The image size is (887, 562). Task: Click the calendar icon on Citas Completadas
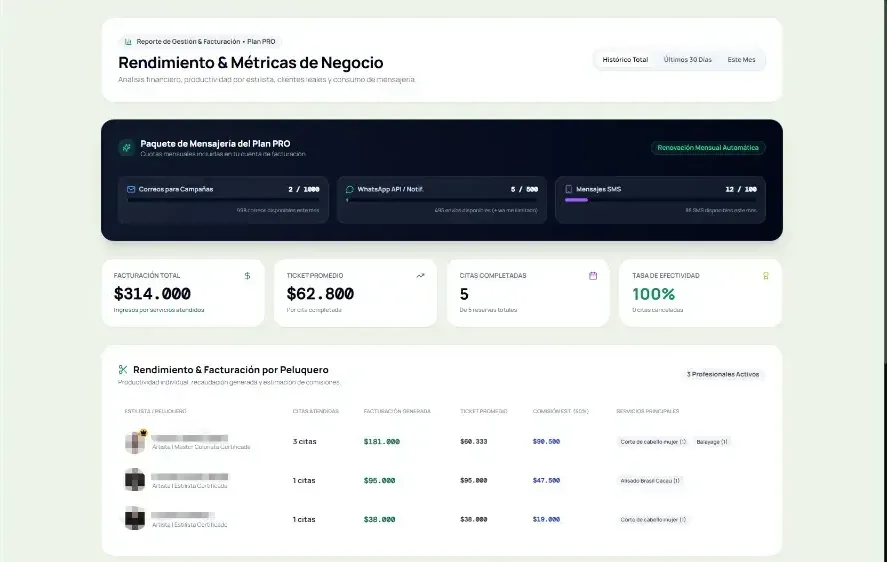[x=593, y=276]
